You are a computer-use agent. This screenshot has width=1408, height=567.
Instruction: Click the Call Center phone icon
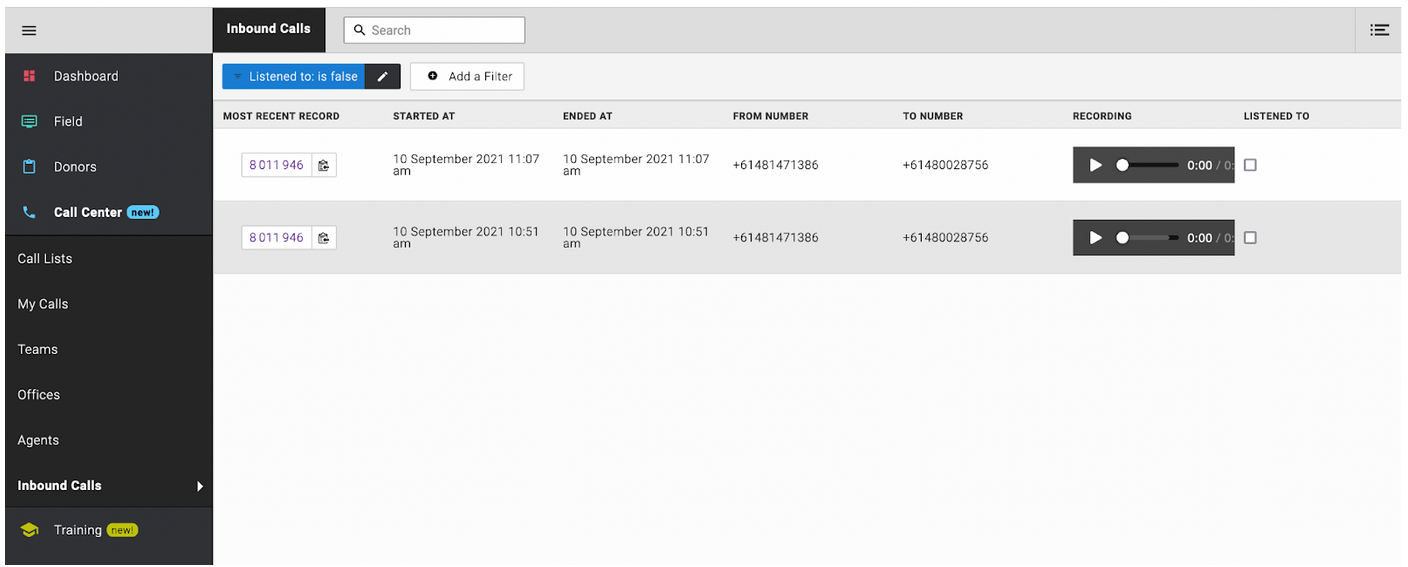click(x=29, y=212)
